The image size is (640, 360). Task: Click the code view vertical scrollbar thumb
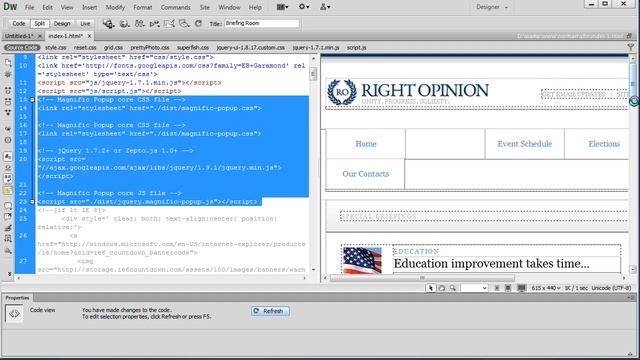[313, 74]
